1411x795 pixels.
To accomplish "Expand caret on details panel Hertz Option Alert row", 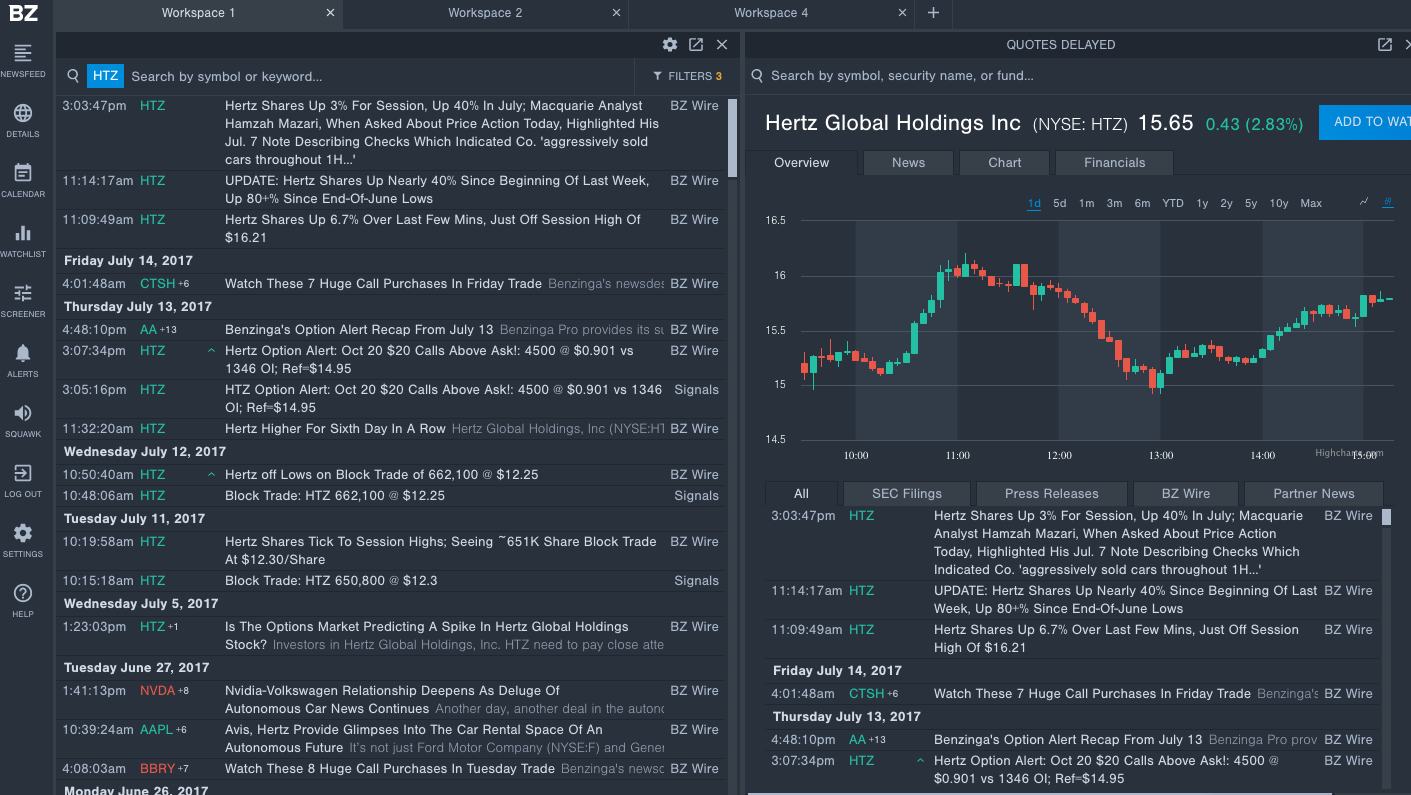I will (920, 761).
